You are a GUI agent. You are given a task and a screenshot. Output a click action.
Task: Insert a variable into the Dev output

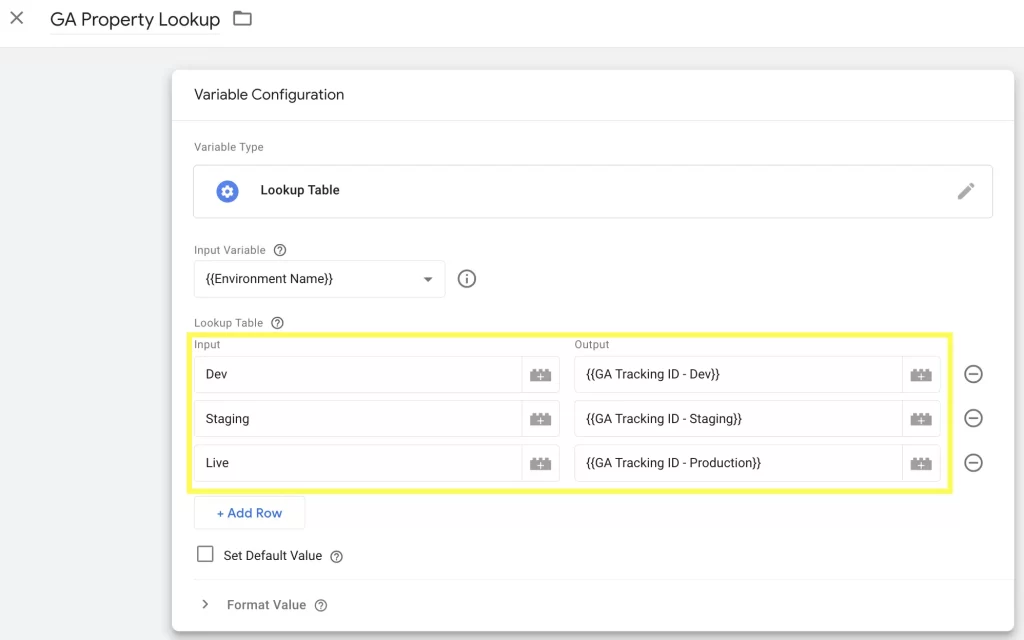[921, 375]
